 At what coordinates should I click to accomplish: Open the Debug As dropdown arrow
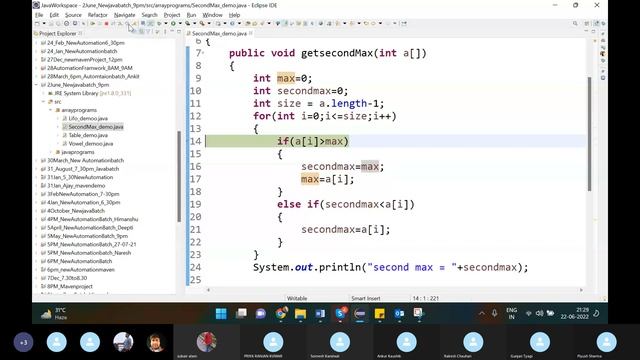coord(166,24)
